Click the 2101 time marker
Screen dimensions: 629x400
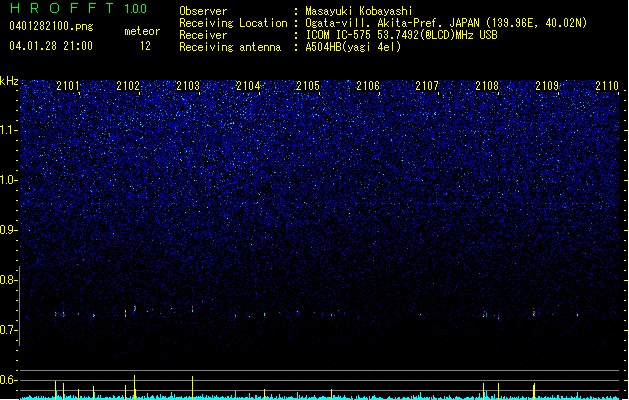68,85
